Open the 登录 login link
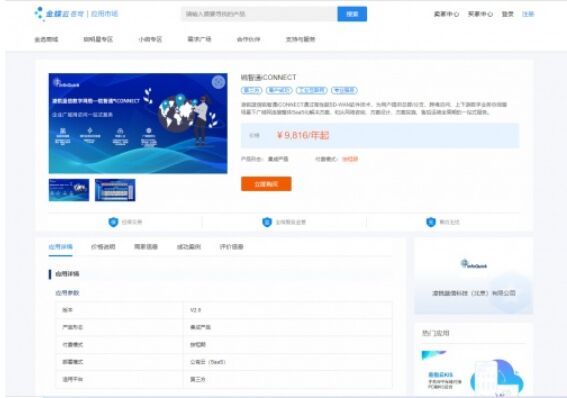Viewport: 567px width, 398px height. [x=507, y=14]
